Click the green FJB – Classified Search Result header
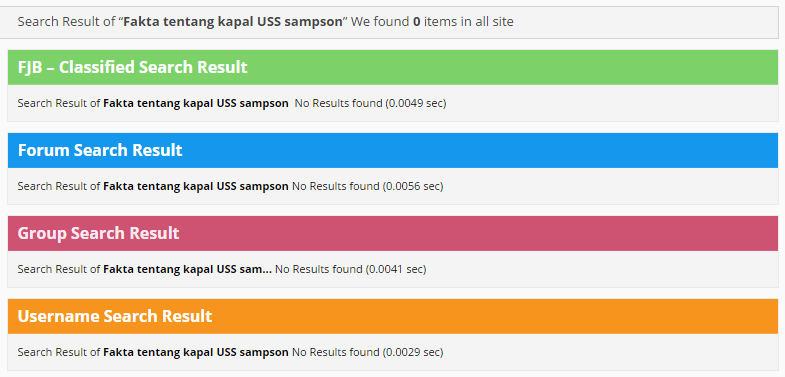The width and height of the screenshot is (785, 377). (x=393, y=67)
